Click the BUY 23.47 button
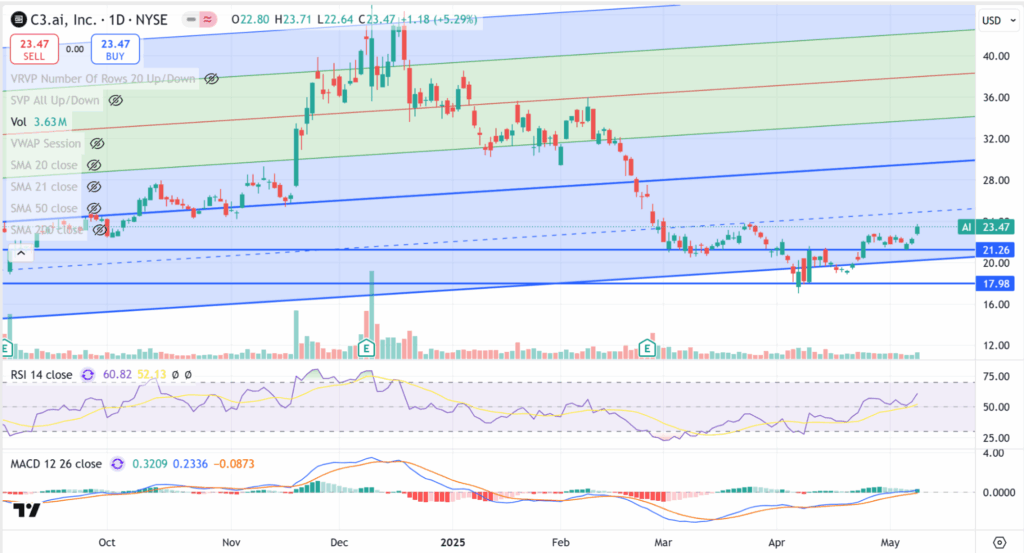This screenshot has width=1024, height=553. coord(115,50)
